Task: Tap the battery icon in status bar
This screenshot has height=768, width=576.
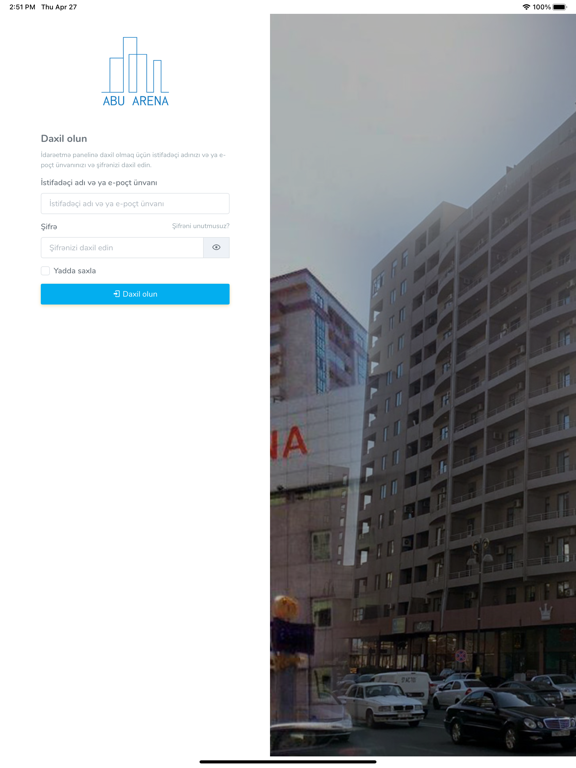Action: click(x=560, y=7)
